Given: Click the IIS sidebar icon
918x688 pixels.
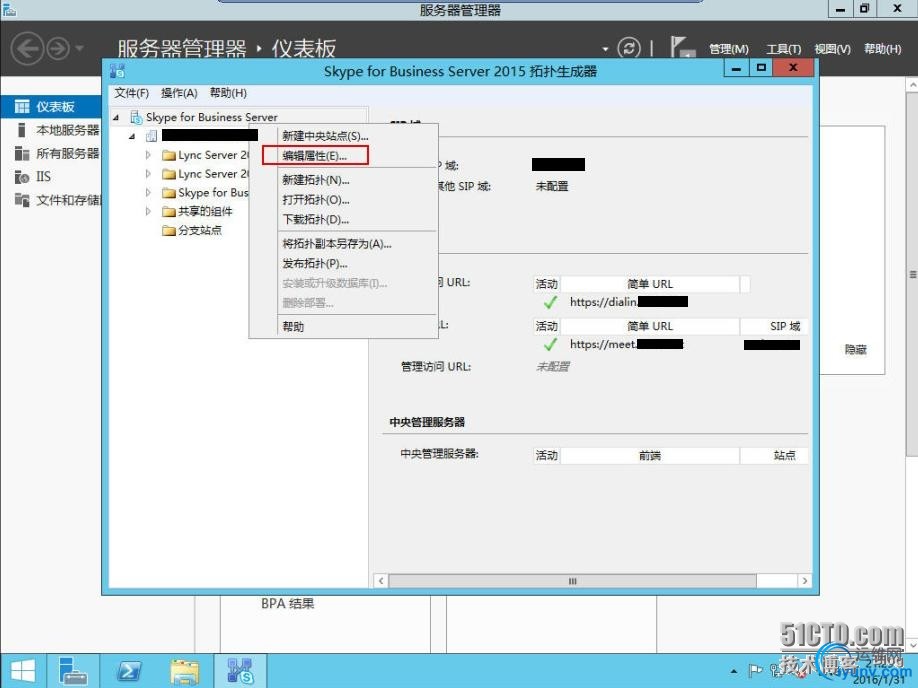Looking at the screenshot, I should [22, 177].
